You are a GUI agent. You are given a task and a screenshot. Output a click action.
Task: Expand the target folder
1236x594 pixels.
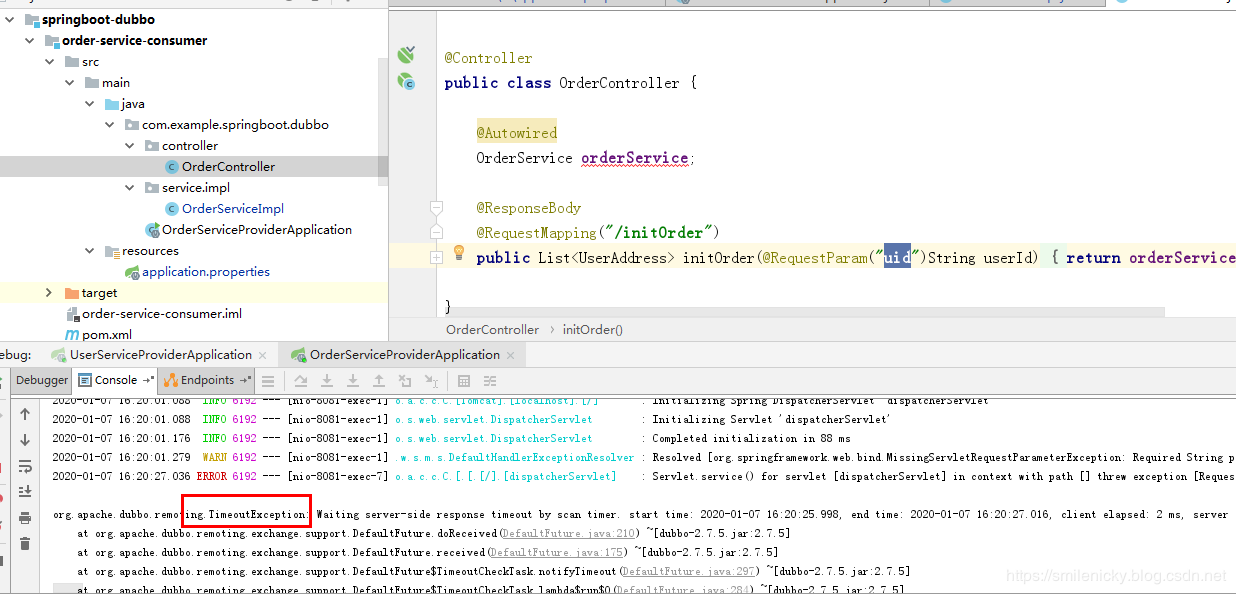49,292
